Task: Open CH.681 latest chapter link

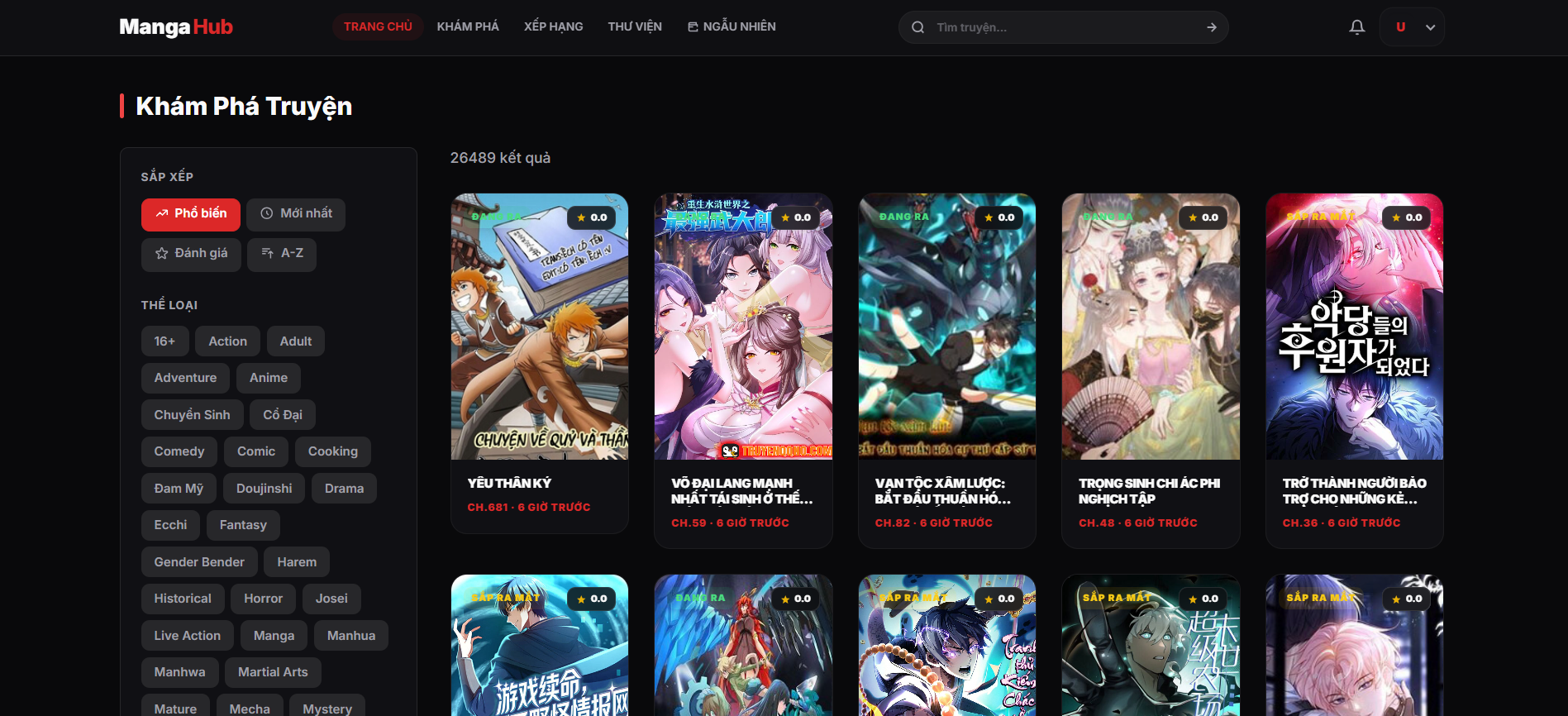Action: (529, 507)
